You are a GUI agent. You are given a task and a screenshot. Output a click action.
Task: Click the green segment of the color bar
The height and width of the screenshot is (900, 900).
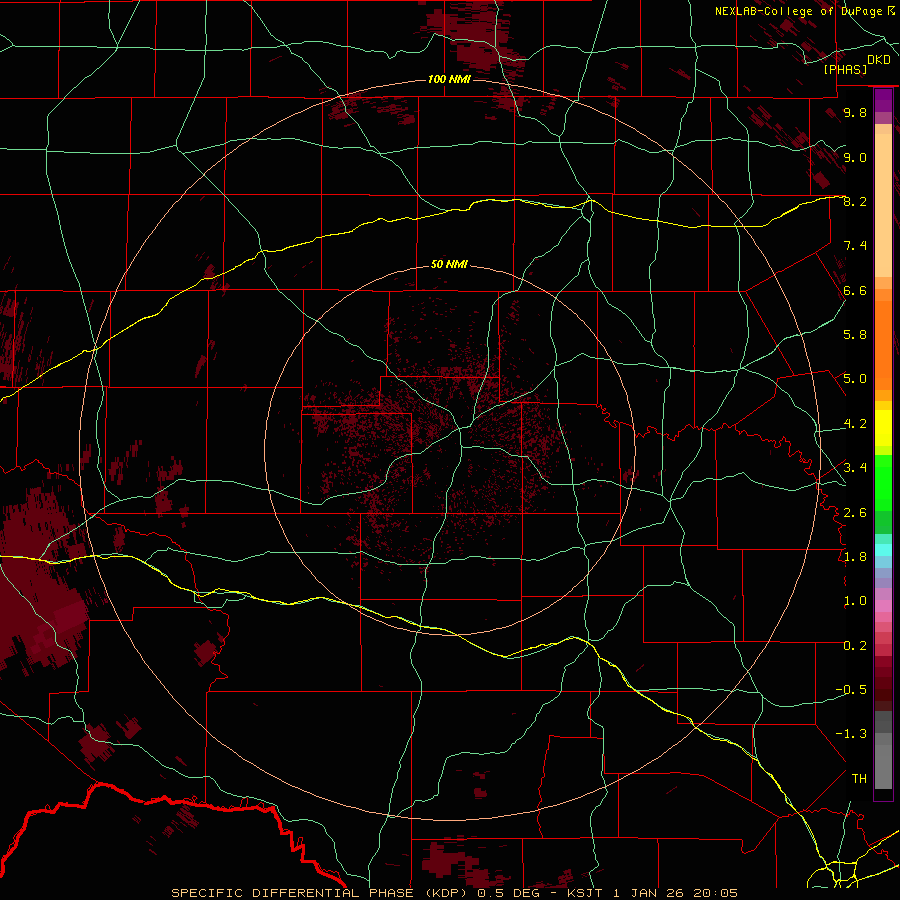pyautogui.click(x=883, y=483)
